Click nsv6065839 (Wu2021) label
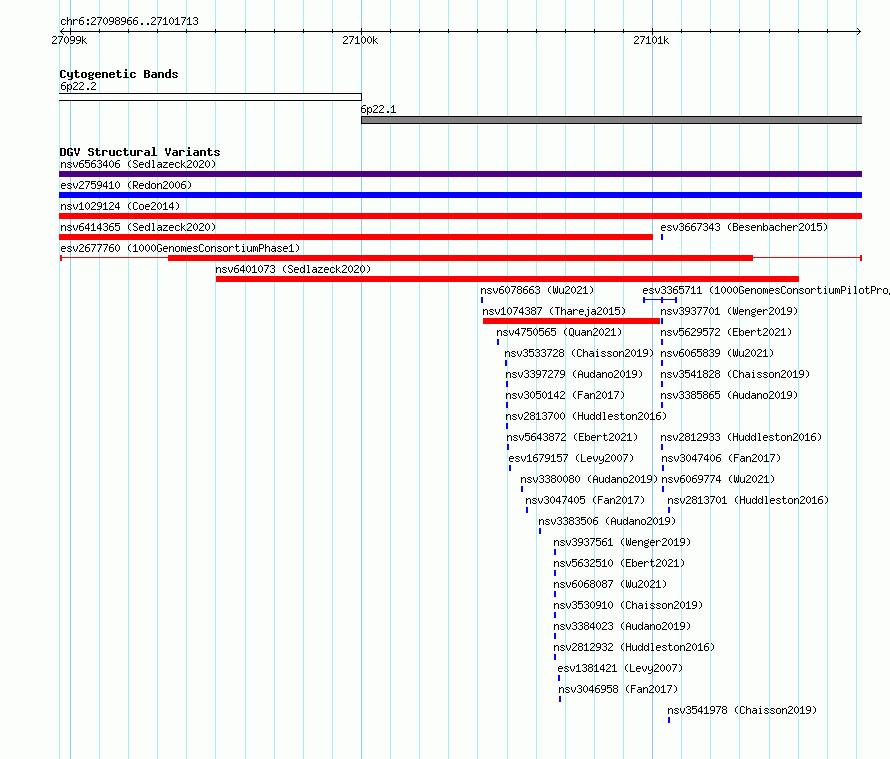 (717, 353)
